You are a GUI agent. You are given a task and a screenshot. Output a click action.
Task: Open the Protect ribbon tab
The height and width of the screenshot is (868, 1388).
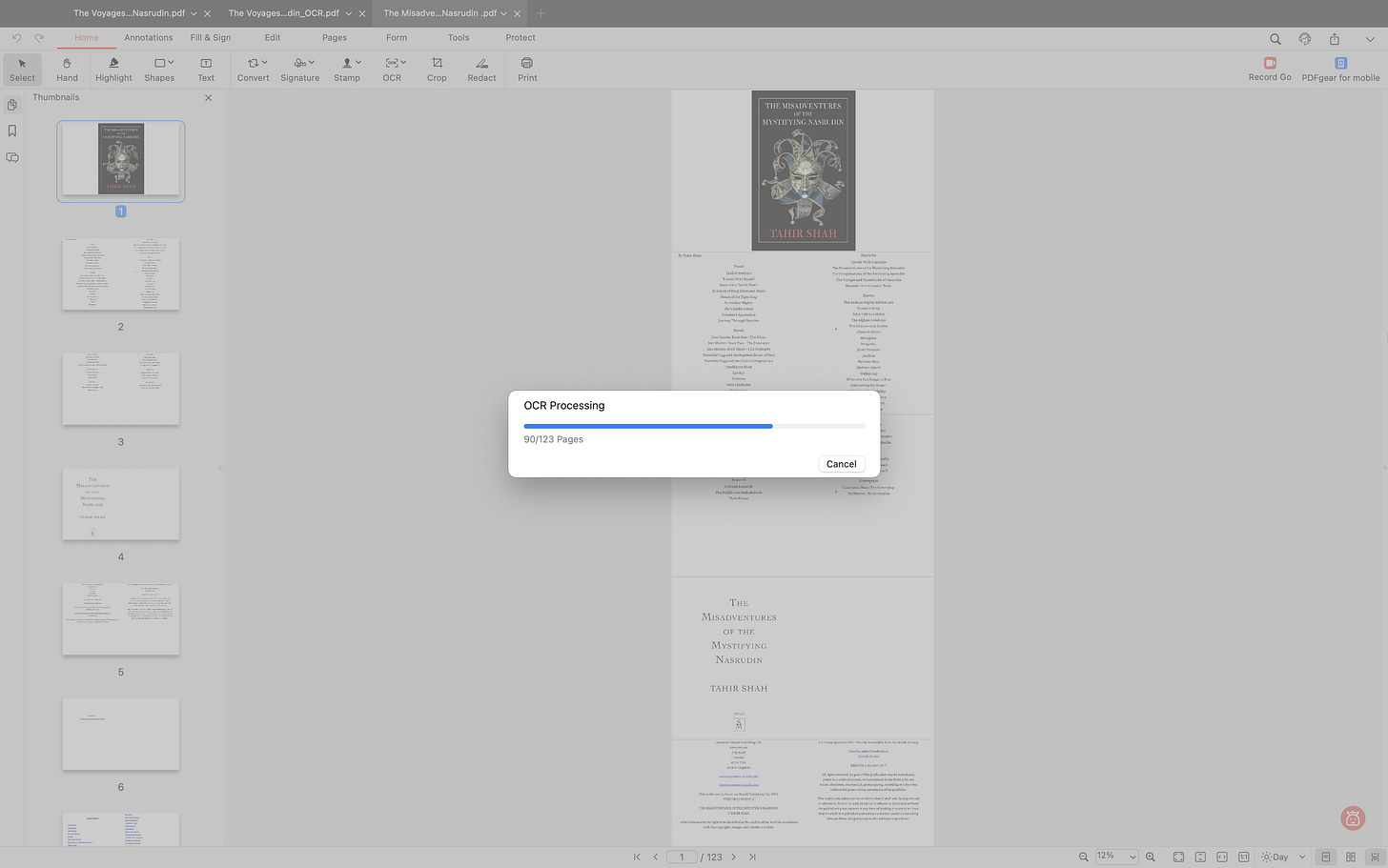[520, 38]
